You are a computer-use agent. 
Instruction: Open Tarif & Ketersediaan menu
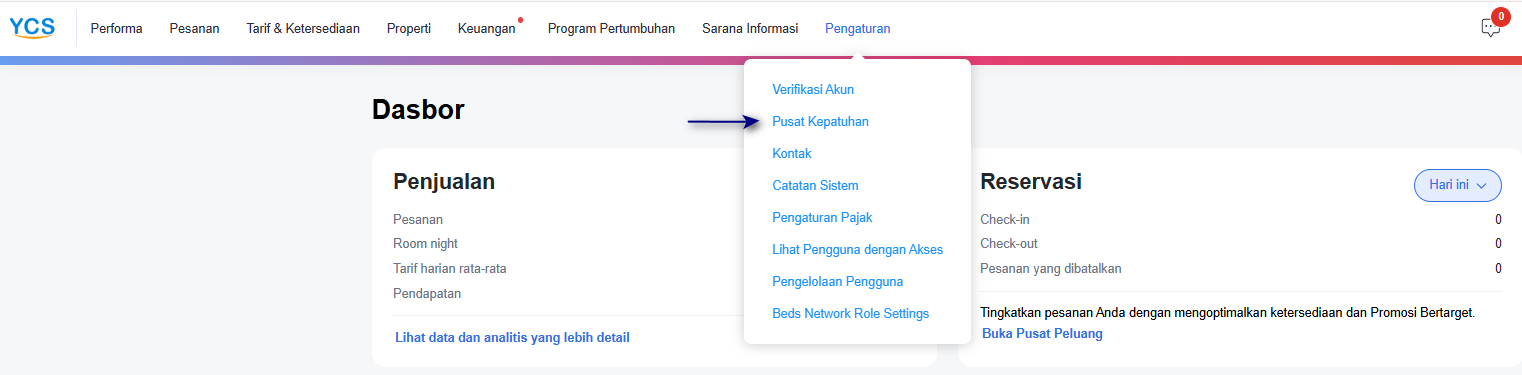303,29
